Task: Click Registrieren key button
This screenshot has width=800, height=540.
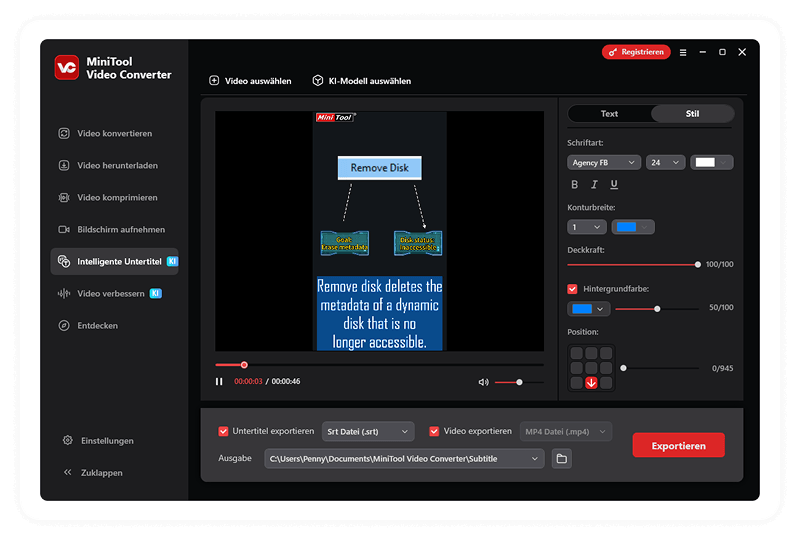Action: 636,52
